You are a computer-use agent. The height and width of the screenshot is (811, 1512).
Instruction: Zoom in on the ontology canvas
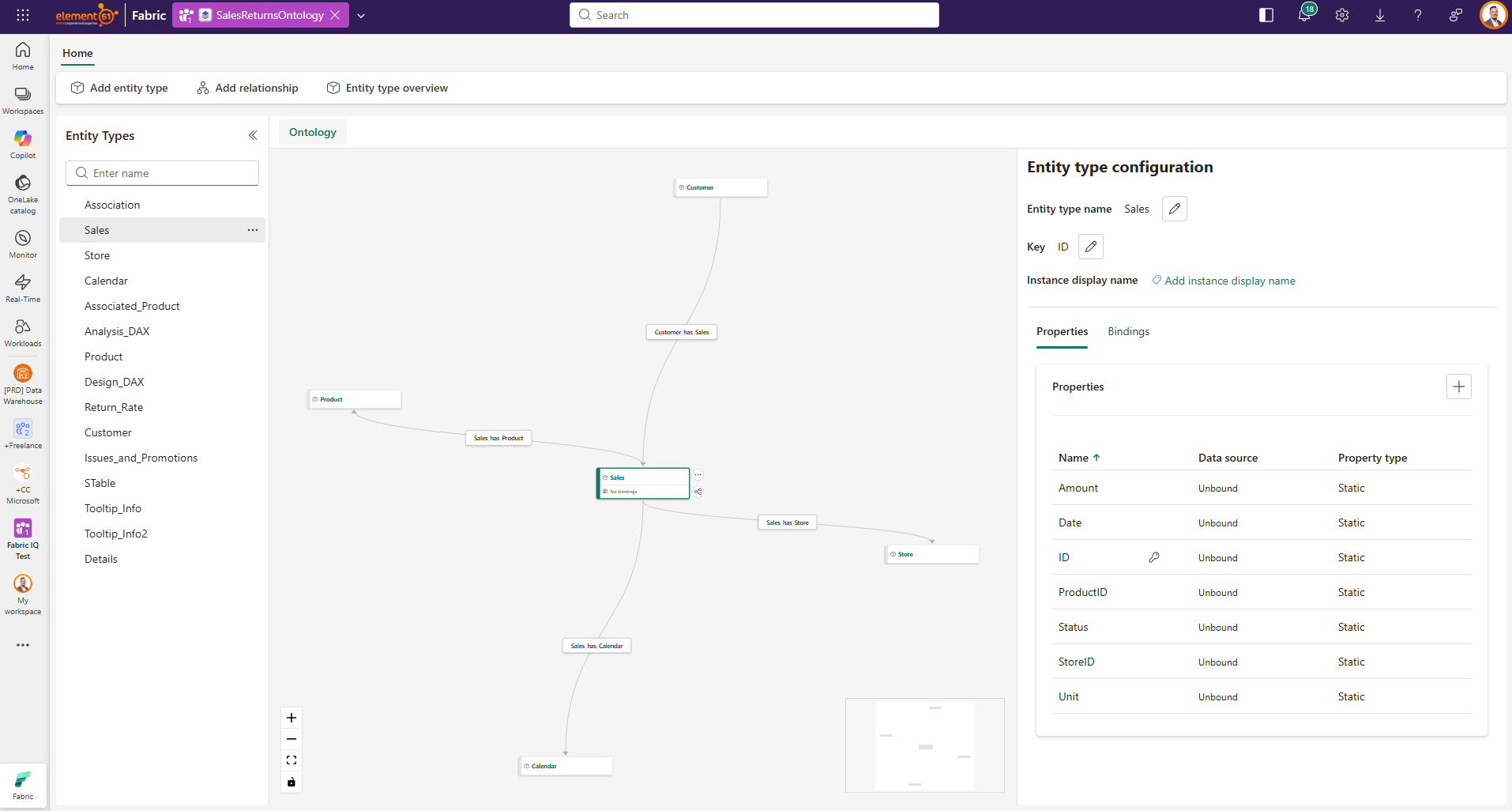tap(291, 718)
